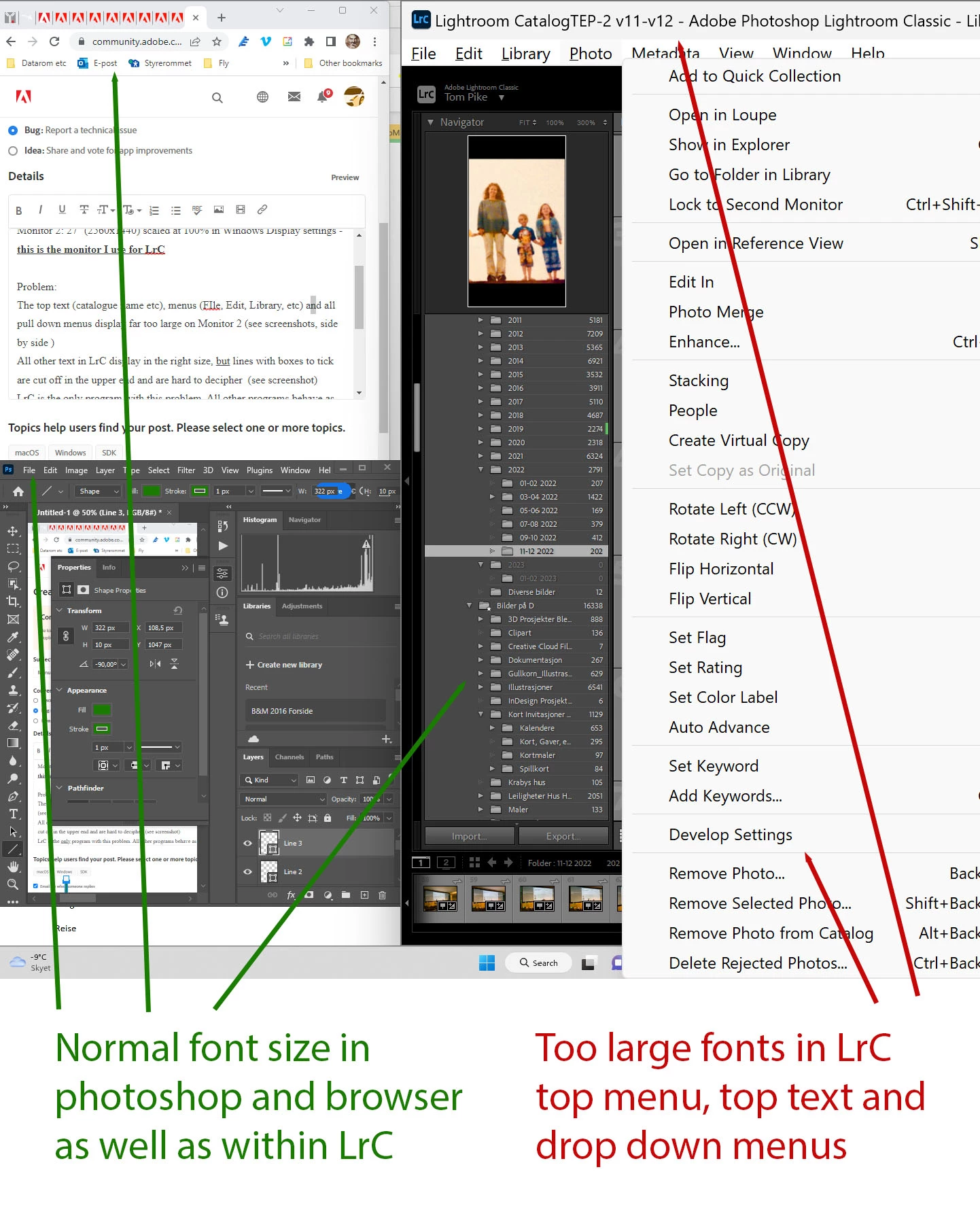Select the Pen tool in Photoshop
Screen dimensions: 980x1229
pos(13,796)
